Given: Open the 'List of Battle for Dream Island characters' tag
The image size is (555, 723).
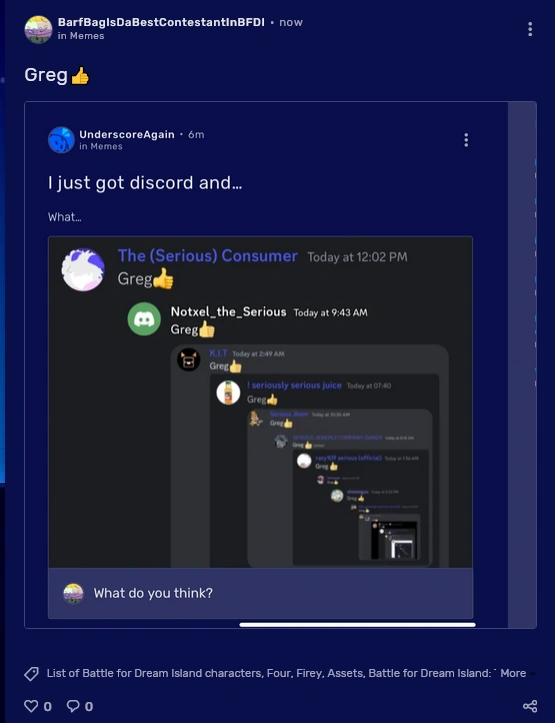Looking at the screenshot, I should [154, 673].
